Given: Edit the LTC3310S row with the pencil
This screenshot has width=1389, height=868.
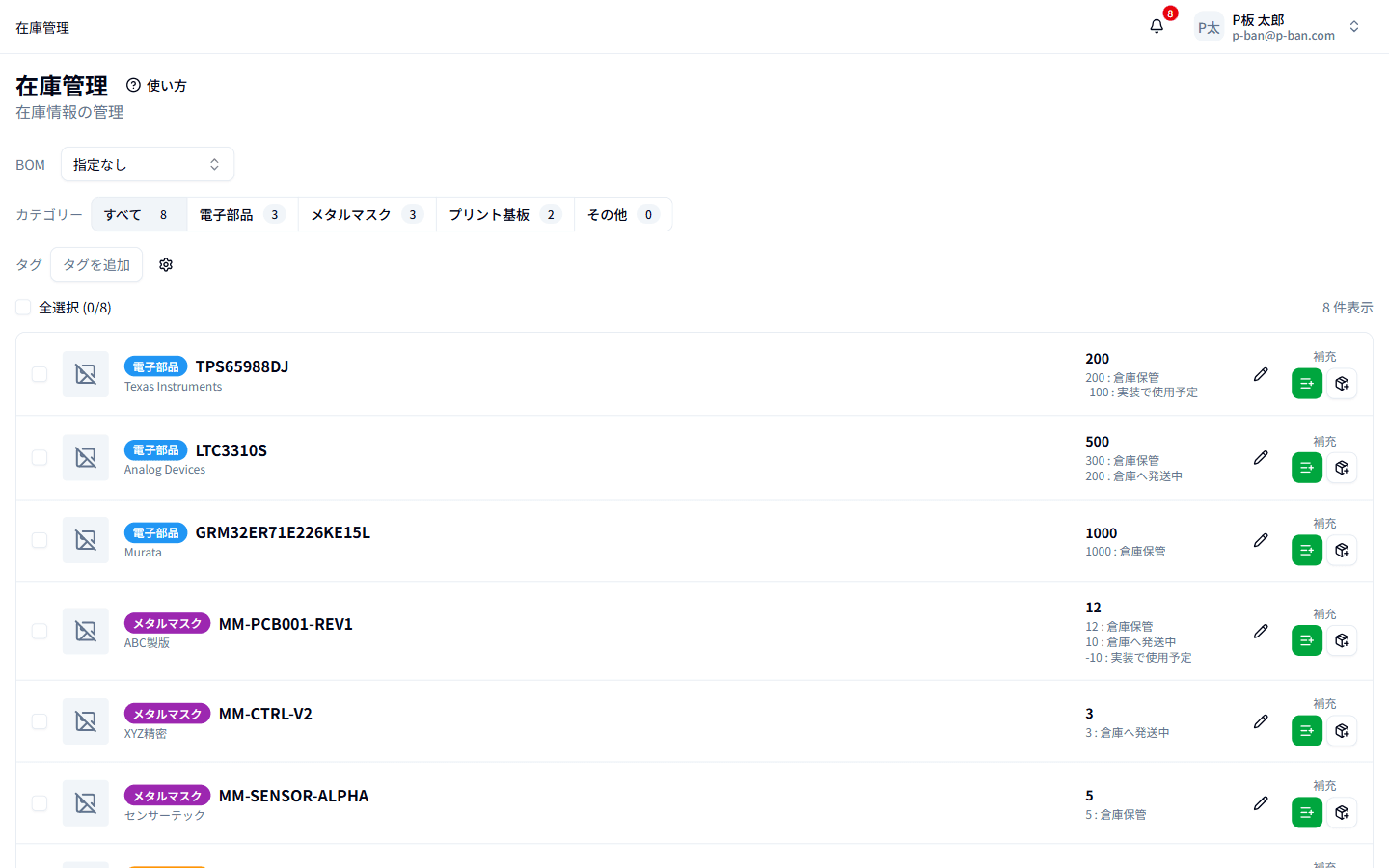Looking at the screenshot, I should (1261, 457).
